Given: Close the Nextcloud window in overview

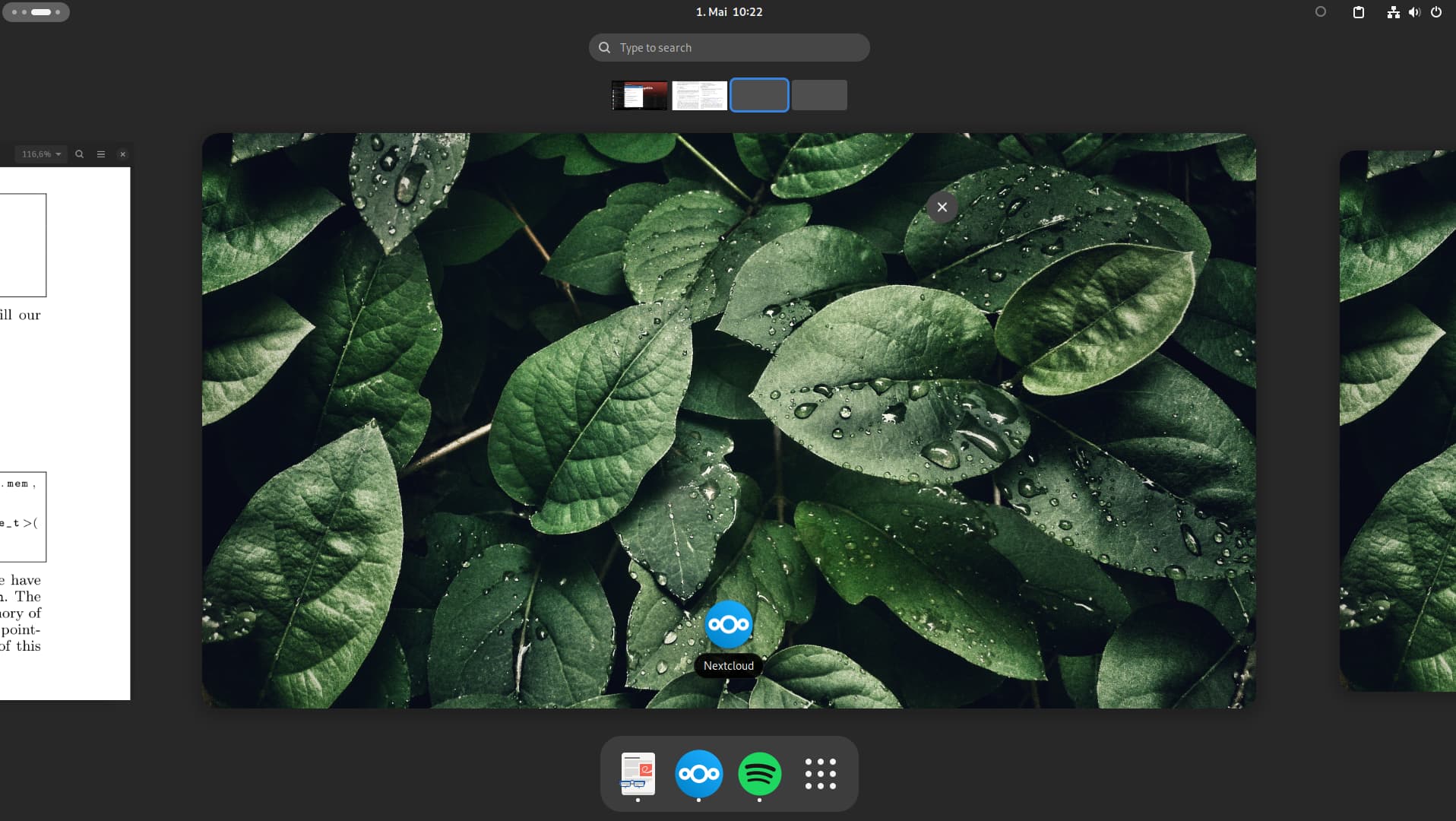Looking at the screenshot, I should point(942,207).
